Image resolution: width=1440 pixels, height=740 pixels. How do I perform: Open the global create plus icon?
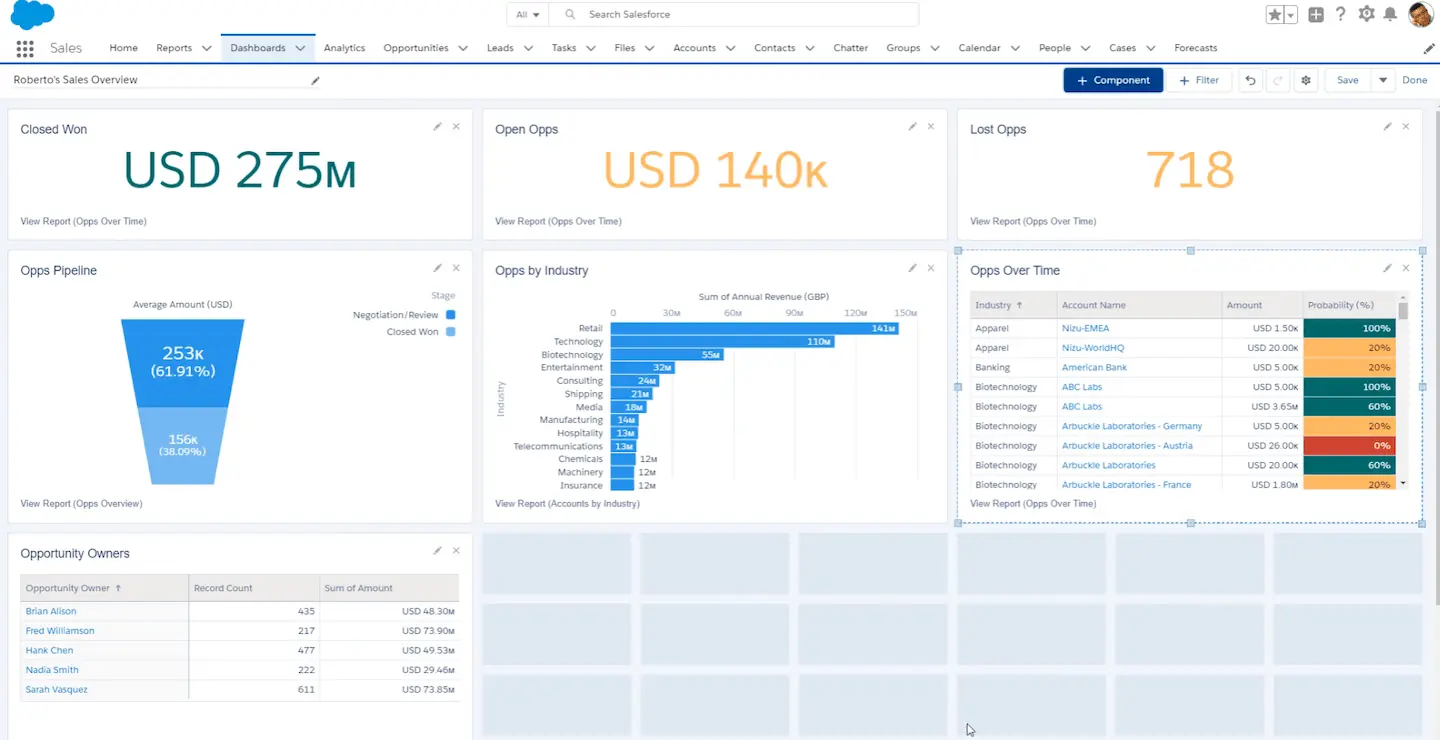pos(1316,14)
